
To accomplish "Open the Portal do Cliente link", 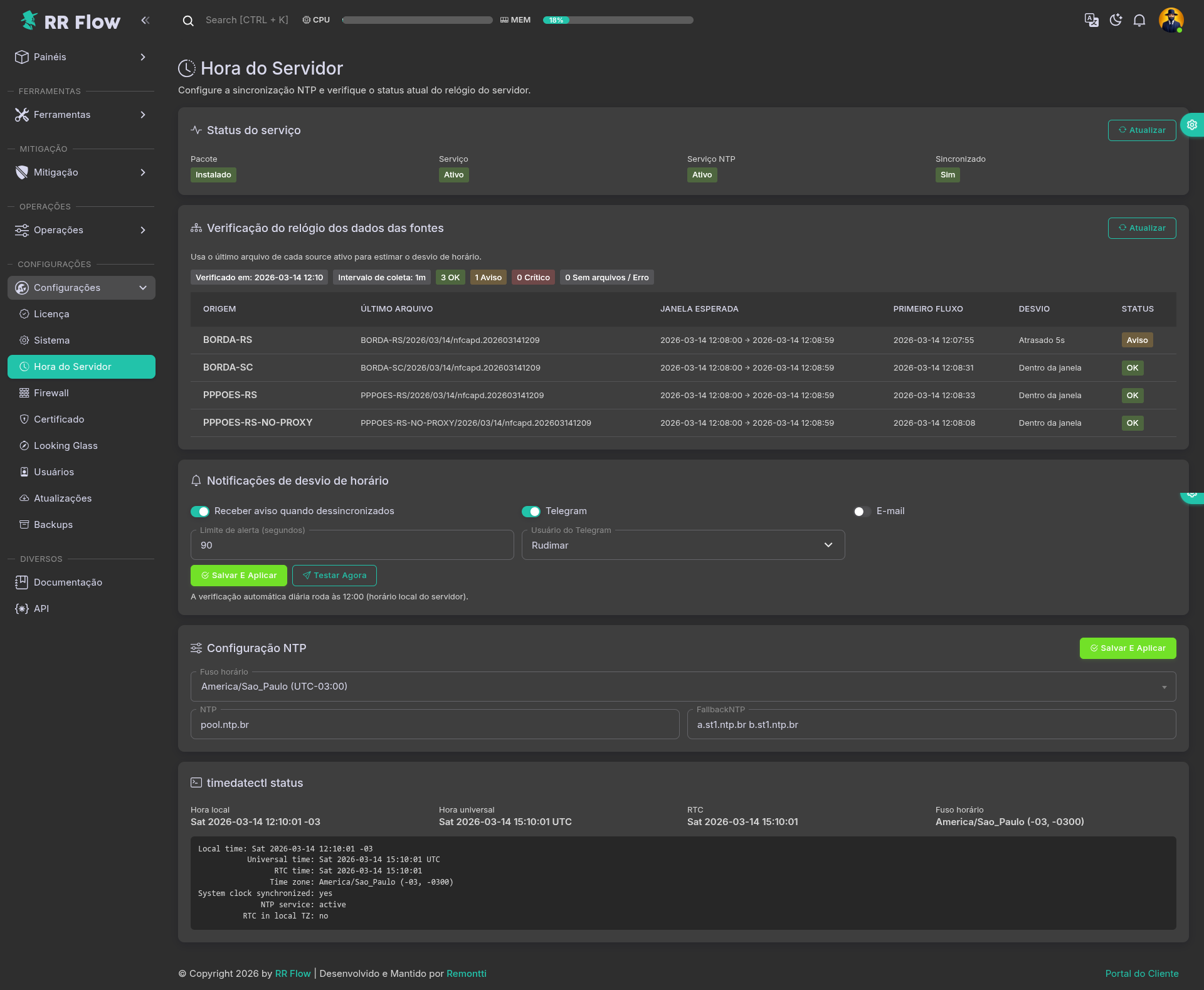I will (x=1141, y=974).
